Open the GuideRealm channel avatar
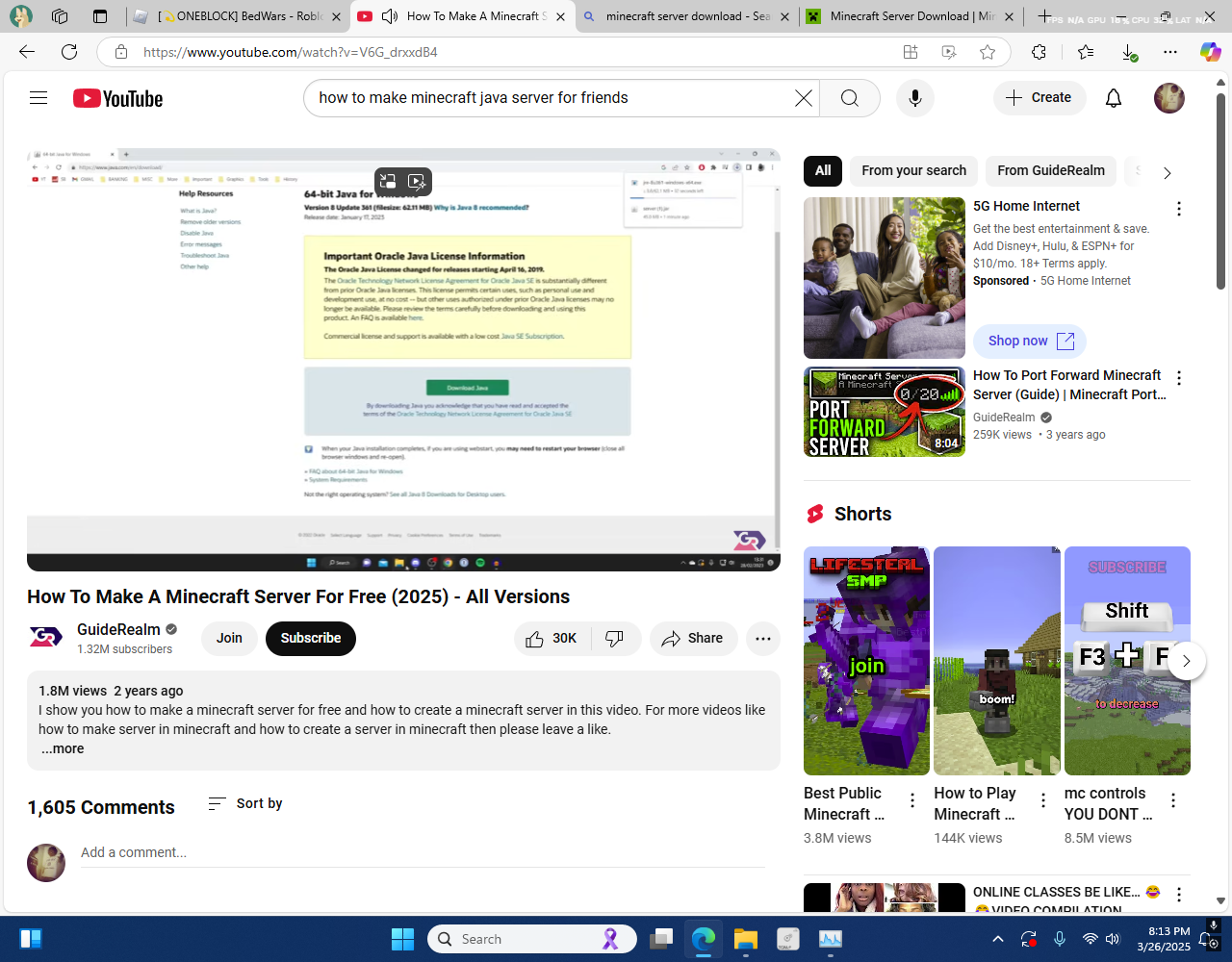The width and height of the screenshot is (1232, 962). tap(45, 637)
